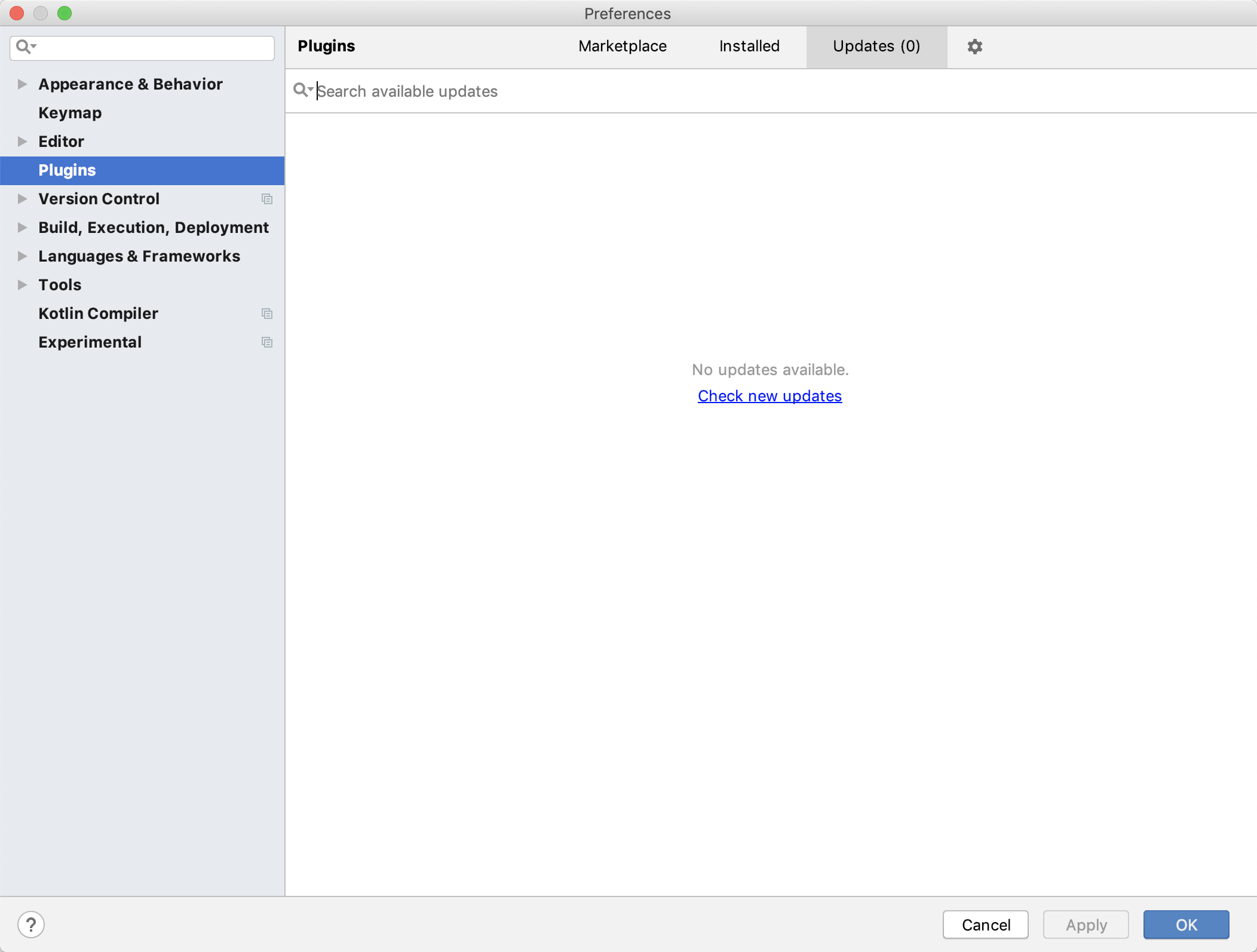
Task: Click project-level icon beside Experimental
Action: 267,342
